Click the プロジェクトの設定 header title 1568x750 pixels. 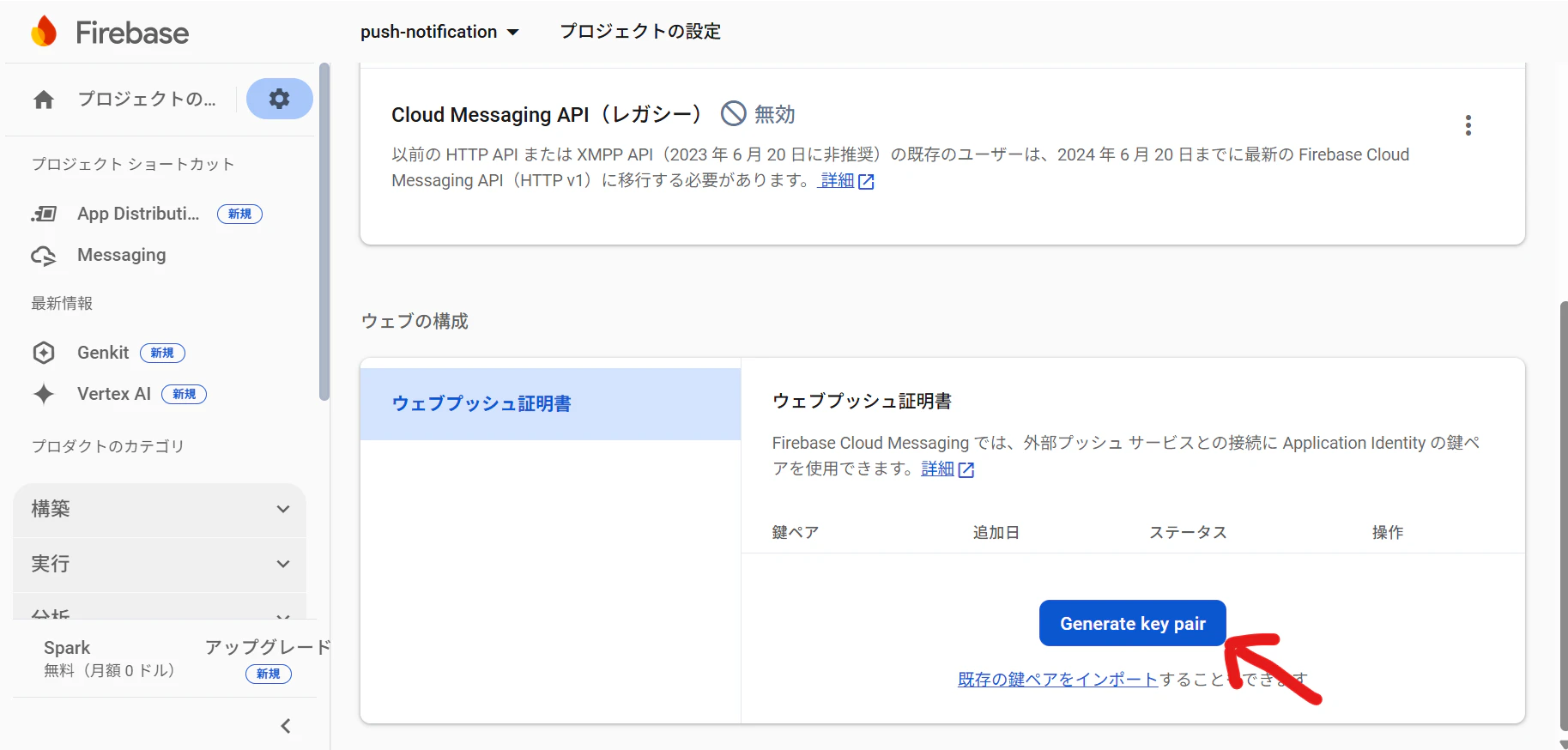point(640,32)
